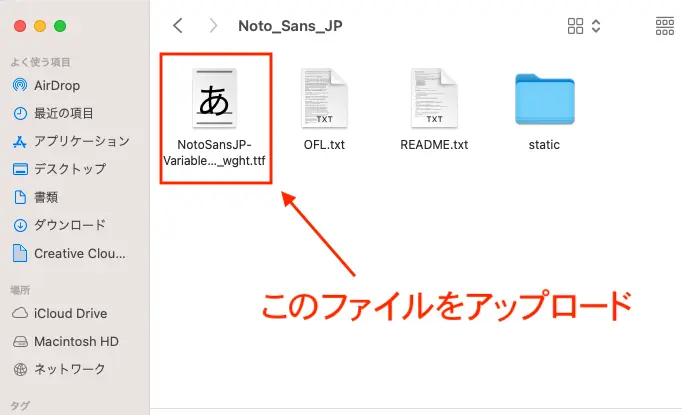Open ダウンロード in the sidebar
The image size is (682, 415).
70,225
